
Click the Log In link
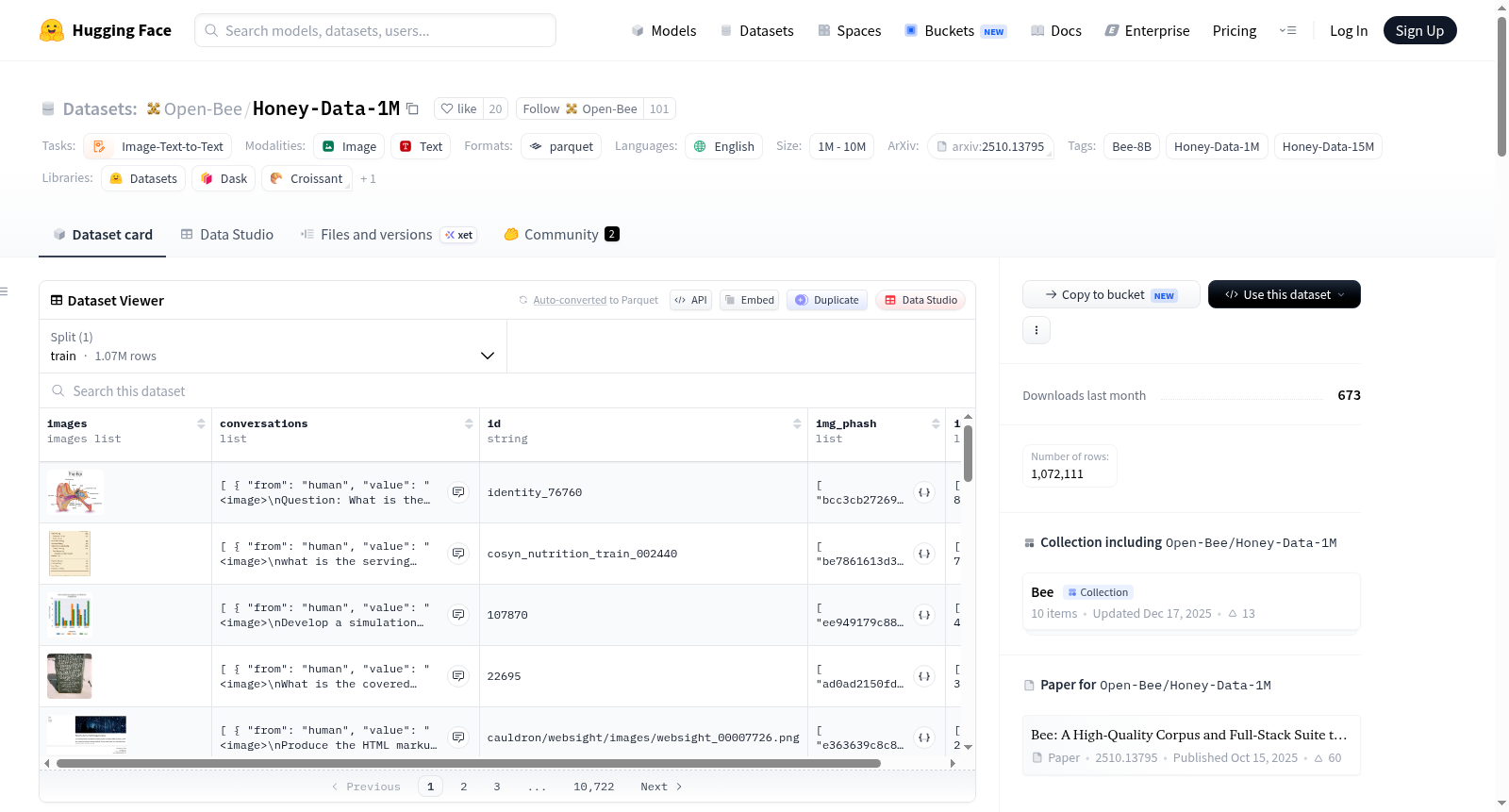(x=1349, y=30)
